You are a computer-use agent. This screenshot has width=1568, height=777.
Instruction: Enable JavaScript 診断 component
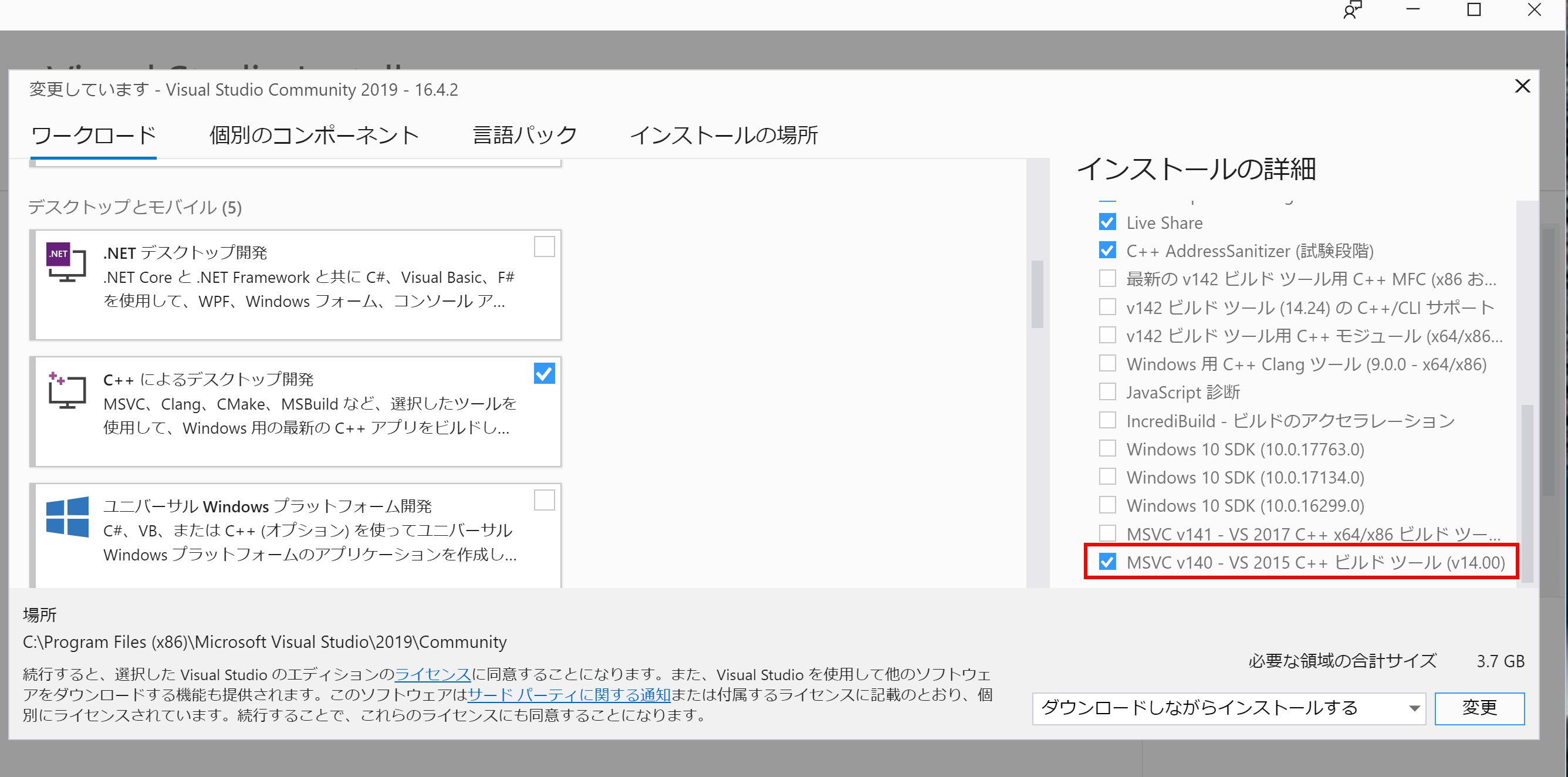point(1107,391)
